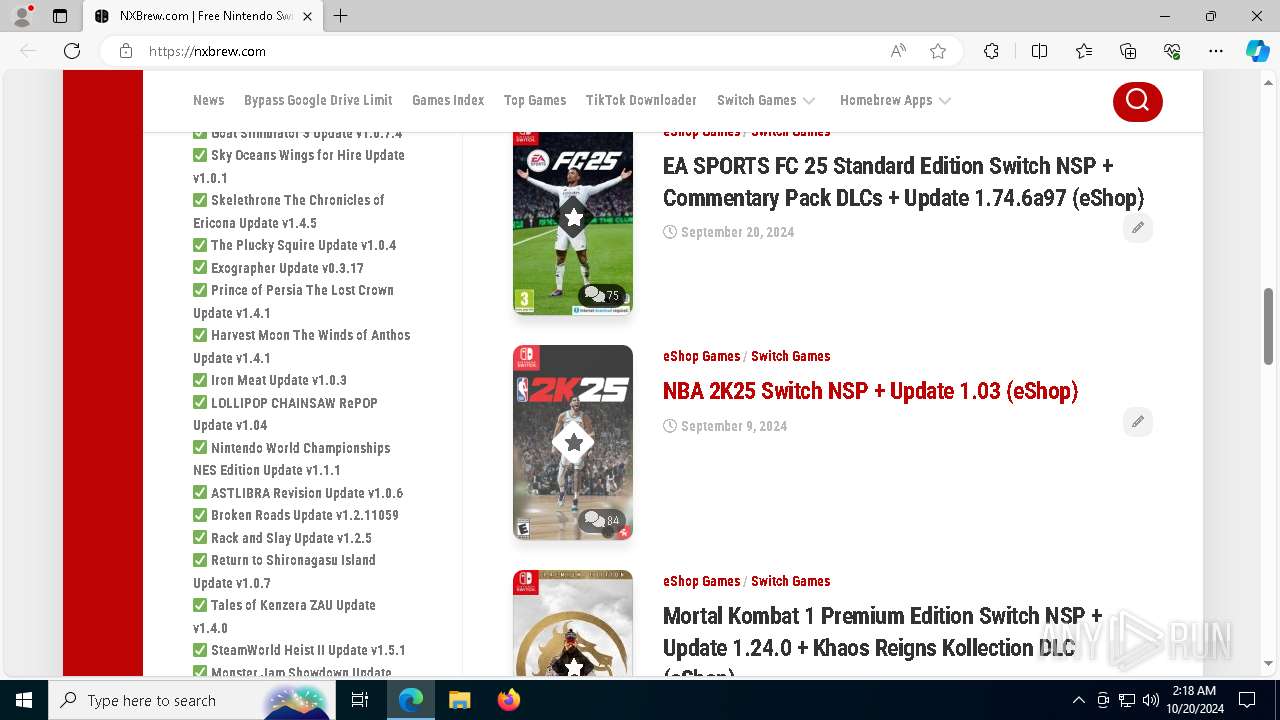The width and height of the screenshot is (1280, 720).
Task: Toggle Split screen icon
Action: (x=1039, y=51)
